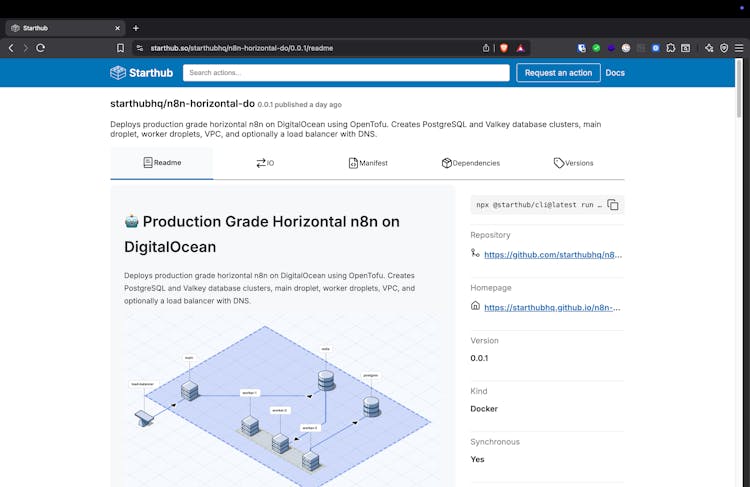The image size is (750, 487).
Task: Click the Request an action button
Action: point(558,73)
